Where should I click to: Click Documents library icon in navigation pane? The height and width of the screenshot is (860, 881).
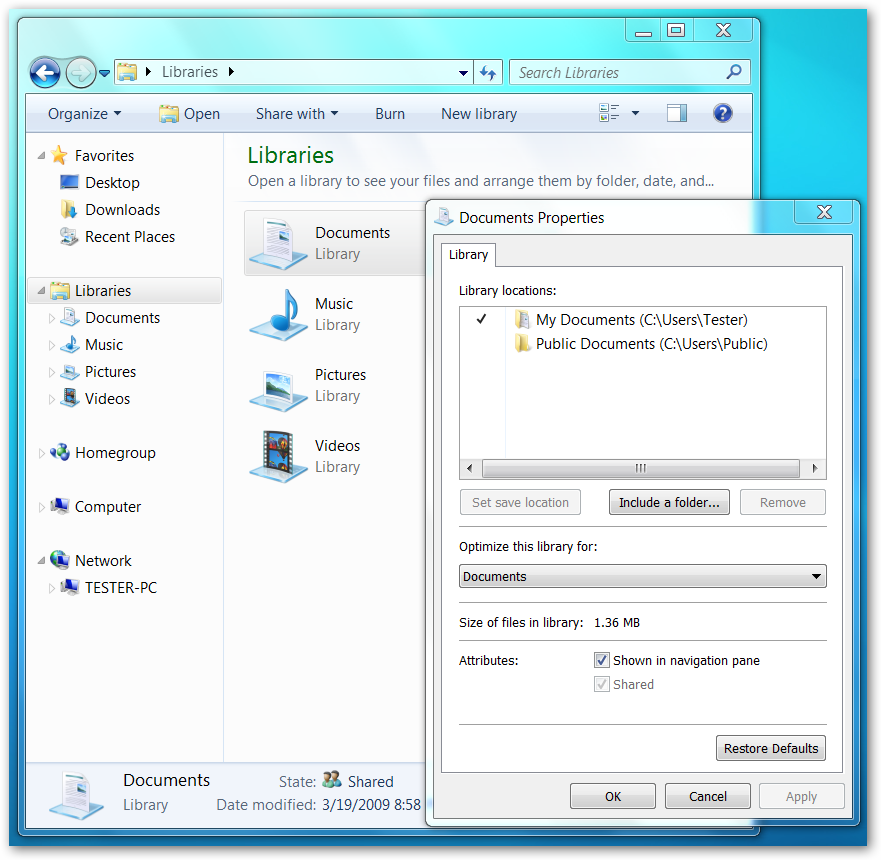(x=70, y=317)
